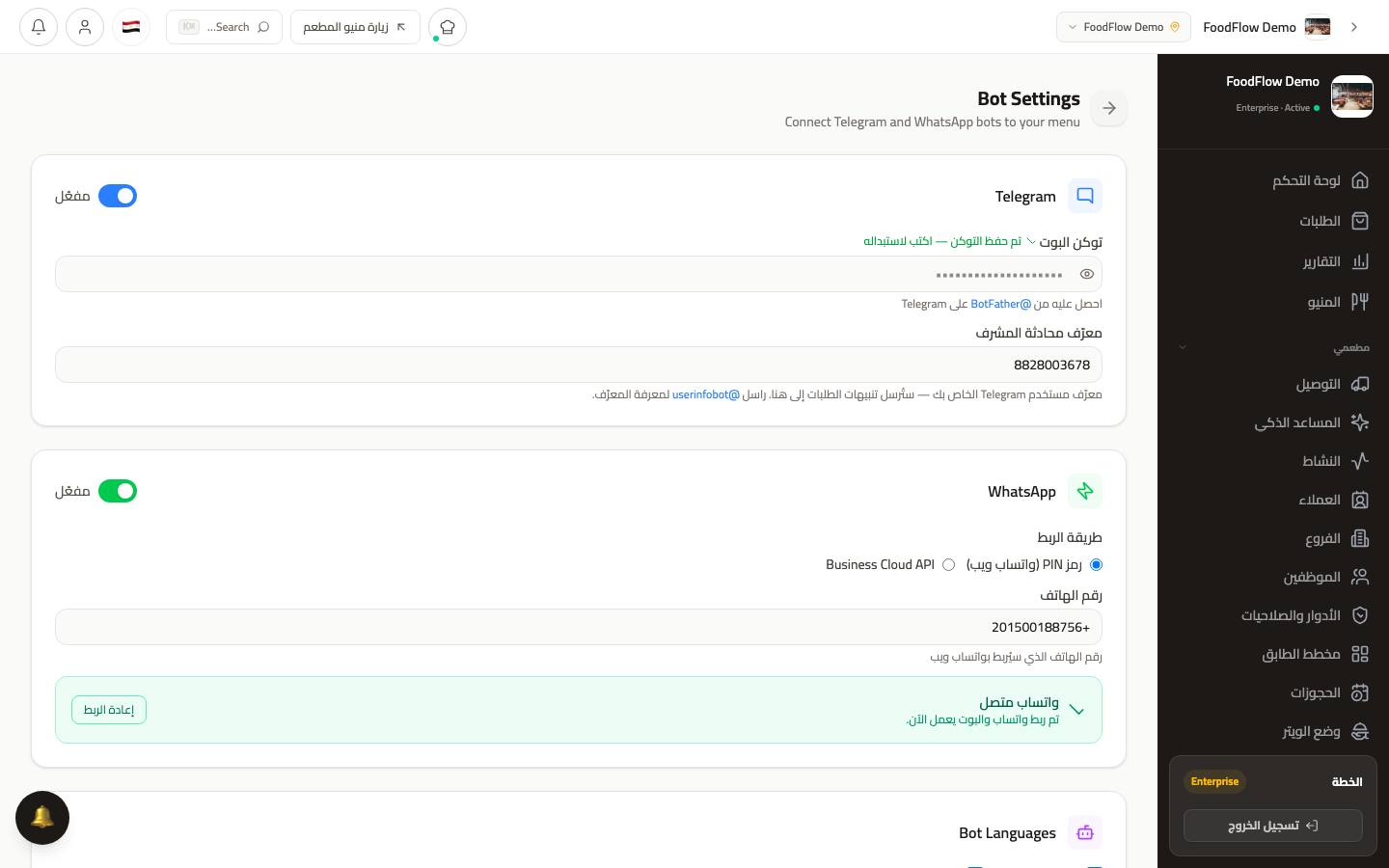Open the @BotFather link
The image size is (1389, 868).
(x=1001, y=304)
